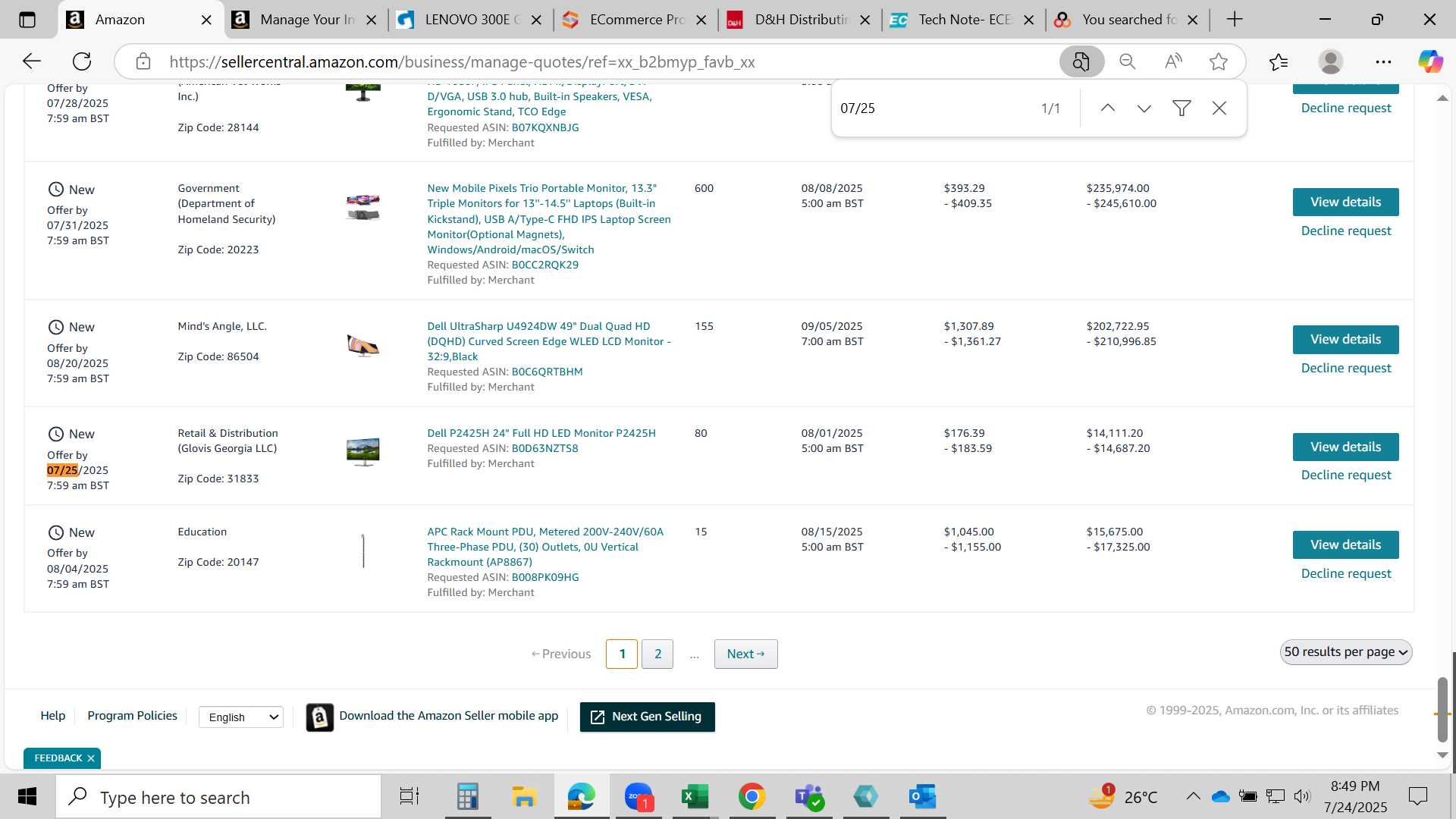Show hidden system tray icons

pos(1193,796)
